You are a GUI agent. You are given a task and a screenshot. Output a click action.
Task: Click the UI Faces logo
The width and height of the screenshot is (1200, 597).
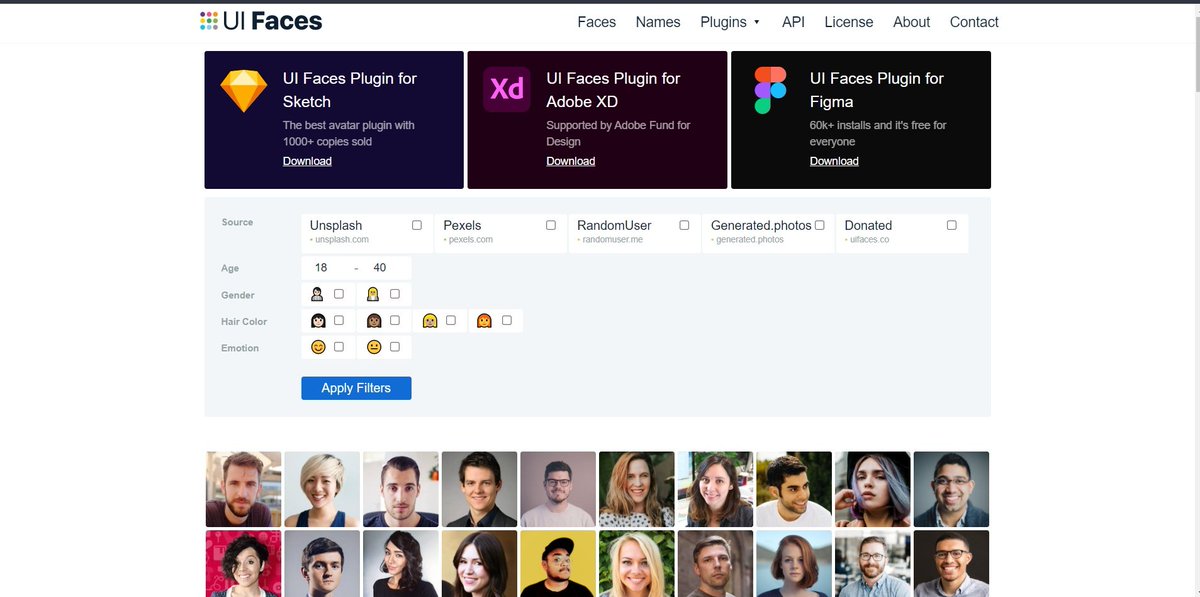pyautogui.click(x=261, y=21)
